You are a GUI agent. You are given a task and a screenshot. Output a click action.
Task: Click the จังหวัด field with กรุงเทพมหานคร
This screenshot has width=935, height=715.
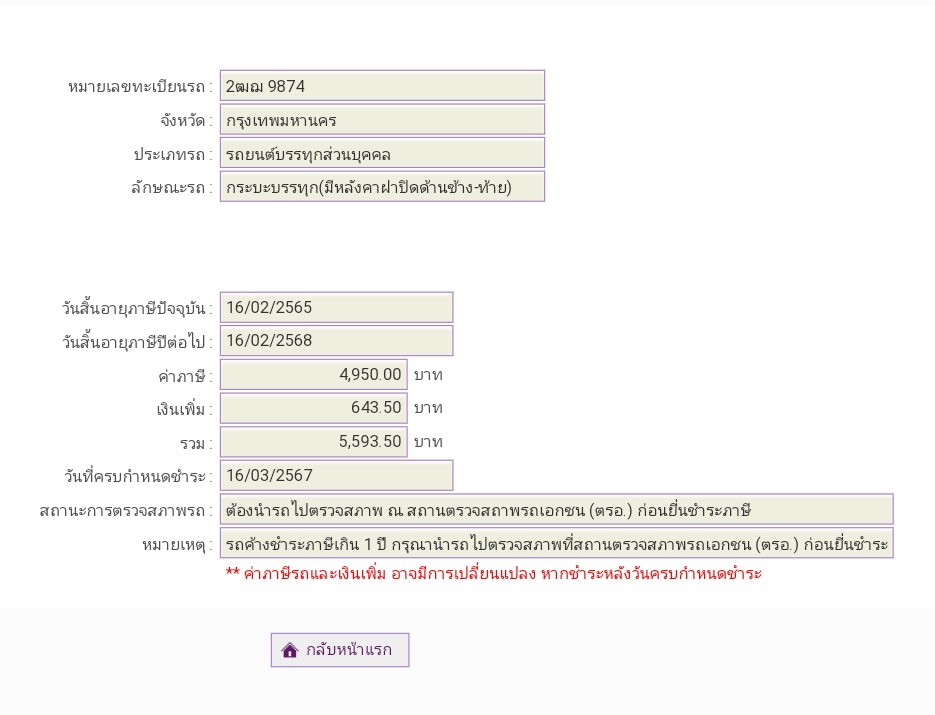pos(382,120)
